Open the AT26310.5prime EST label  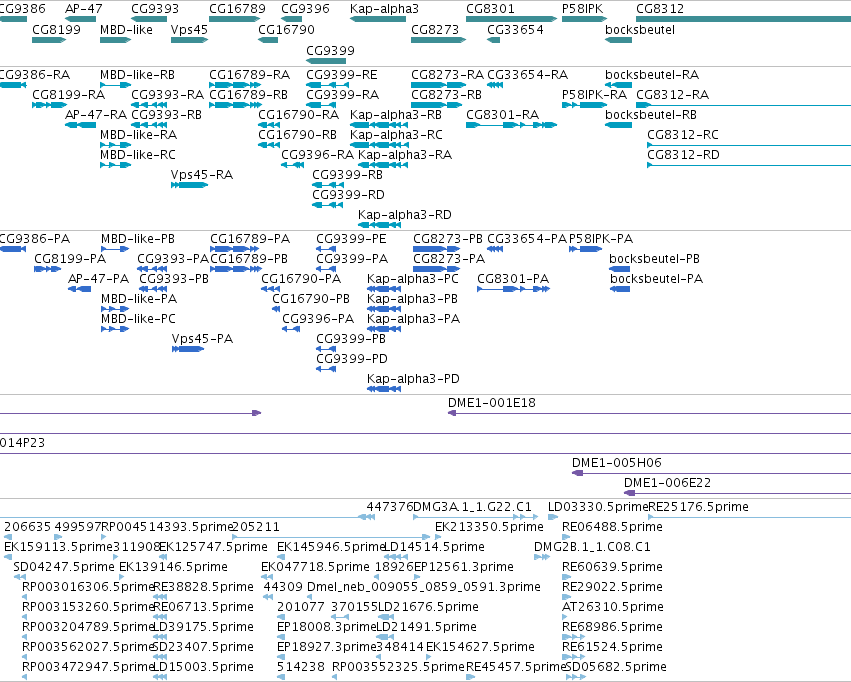613,607
